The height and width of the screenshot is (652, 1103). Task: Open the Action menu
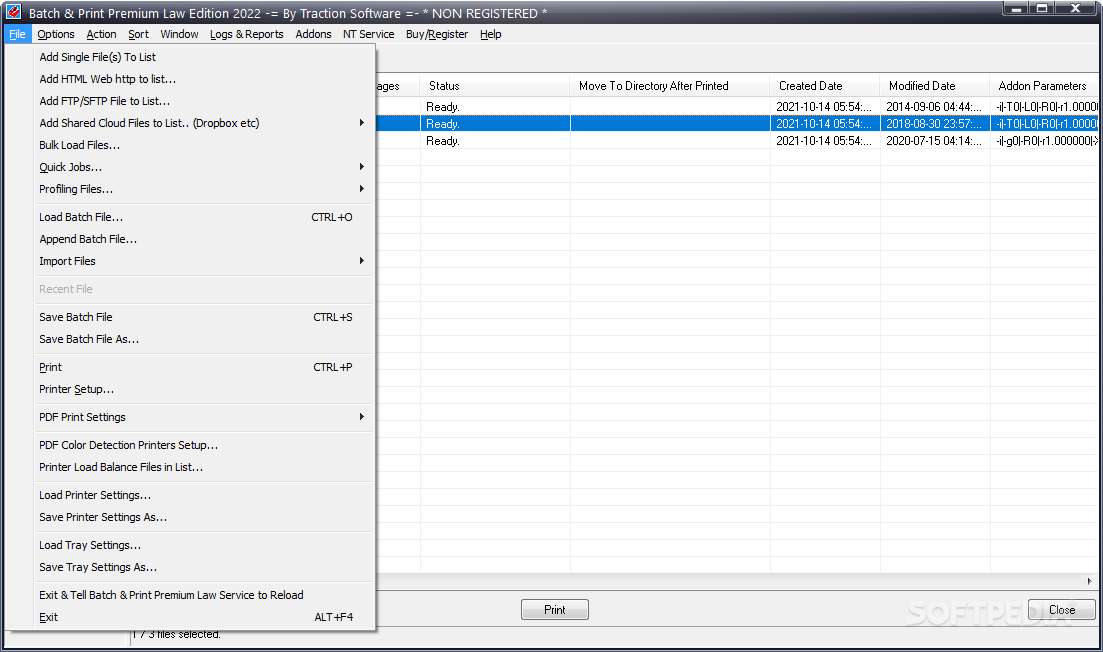pyautogui.click(x=101, y=34)
